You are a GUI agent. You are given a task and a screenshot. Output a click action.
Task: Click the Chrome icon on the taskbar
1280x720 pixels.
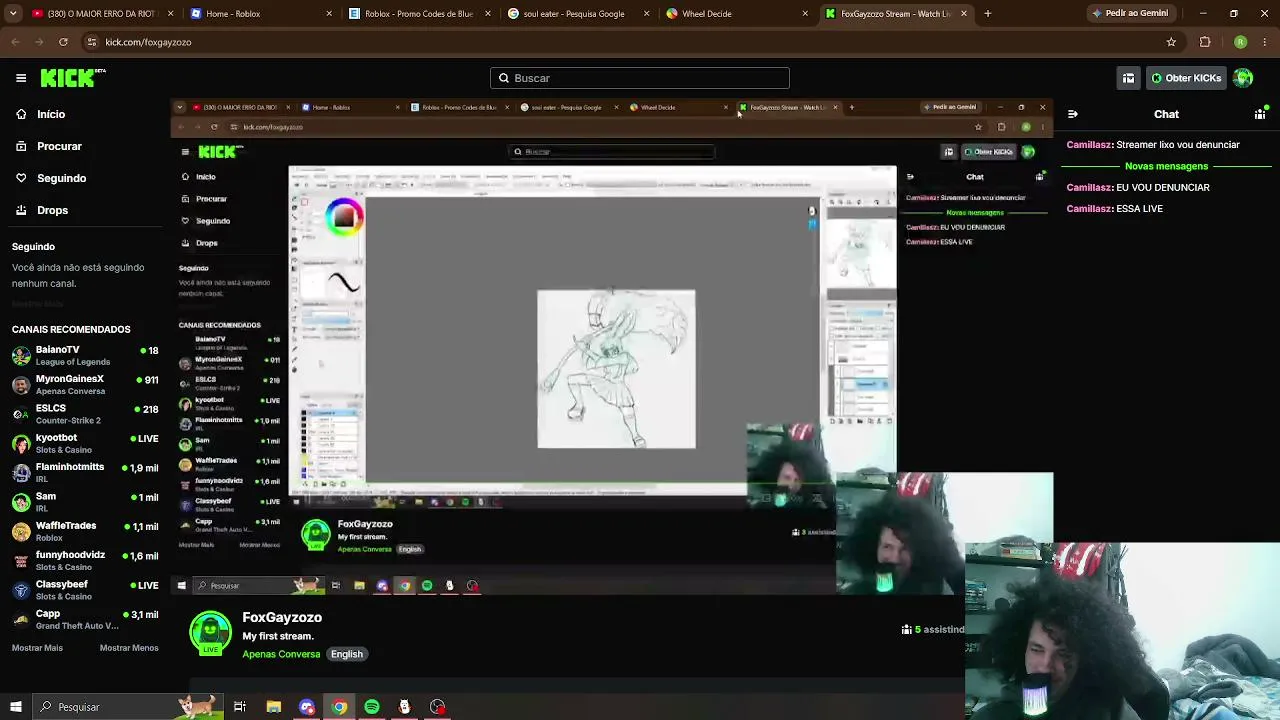pyautogui.click(x=339, y=707)
